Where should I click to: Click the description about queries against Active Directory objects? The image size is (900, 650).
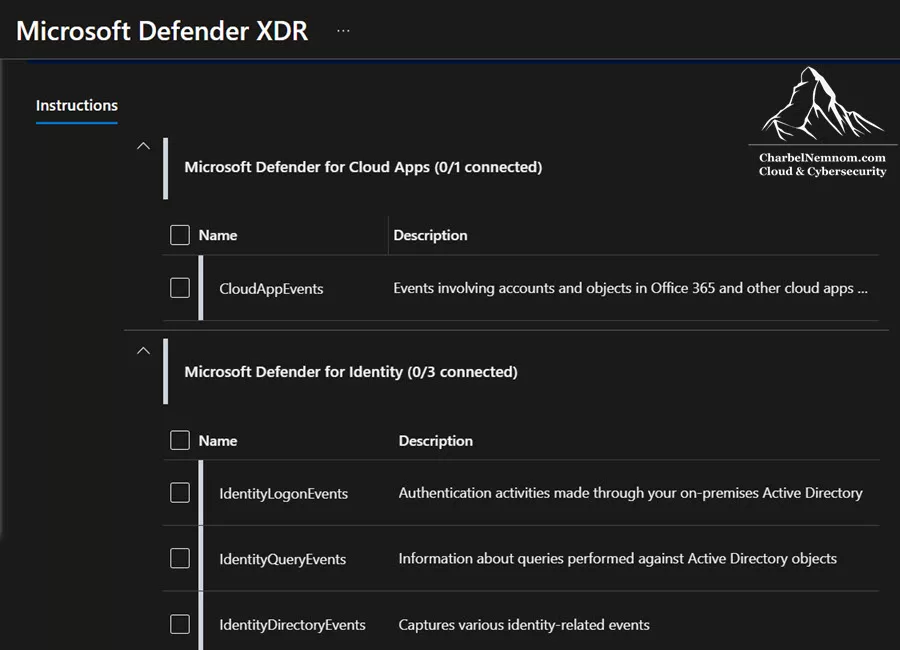click(618, 559)
